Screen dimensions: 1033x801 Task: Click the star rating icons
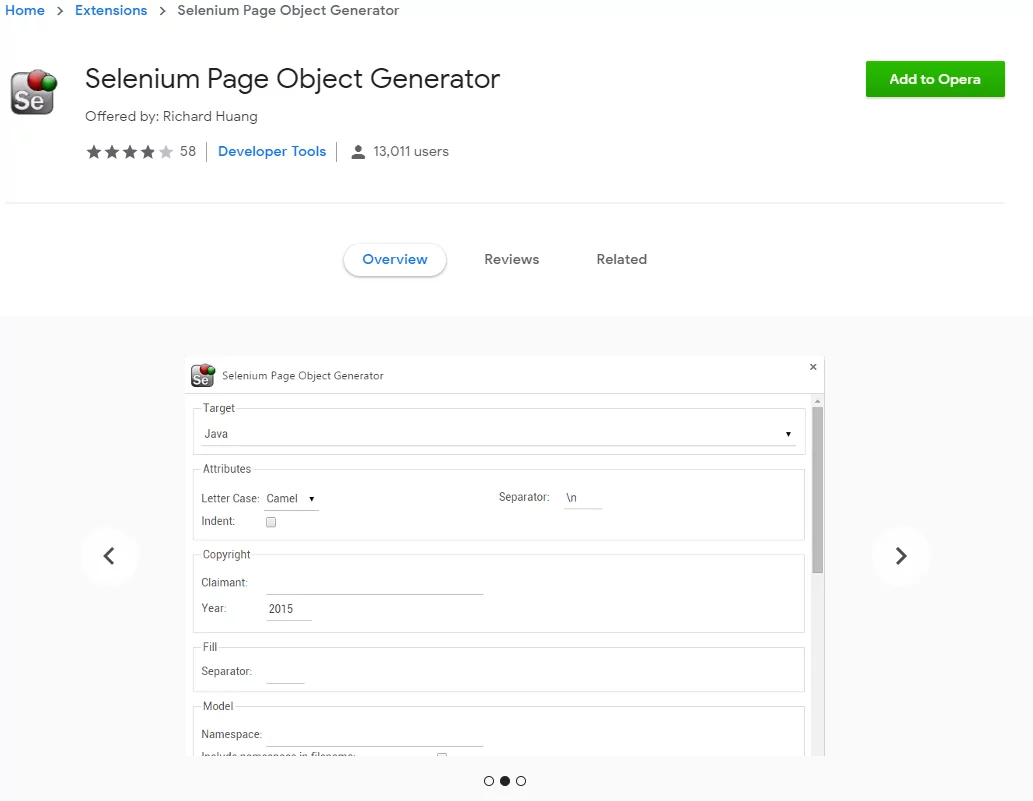(x=130, y=152)
